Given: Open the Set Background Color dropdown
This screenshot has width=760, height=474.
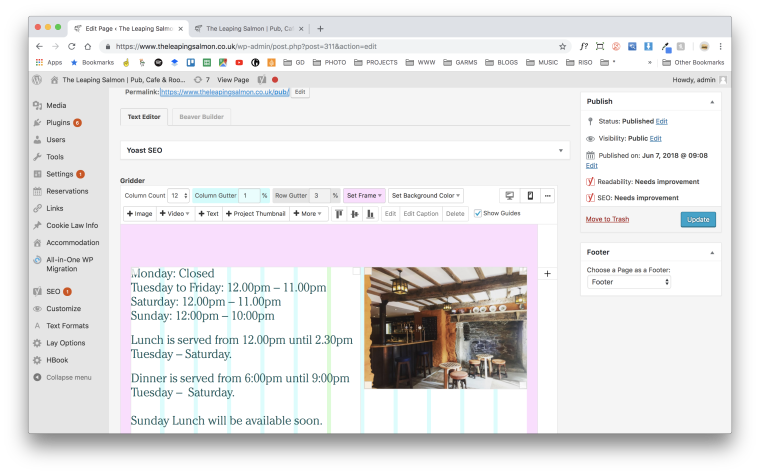Looking at the screenshot, I should coord(425,196).
